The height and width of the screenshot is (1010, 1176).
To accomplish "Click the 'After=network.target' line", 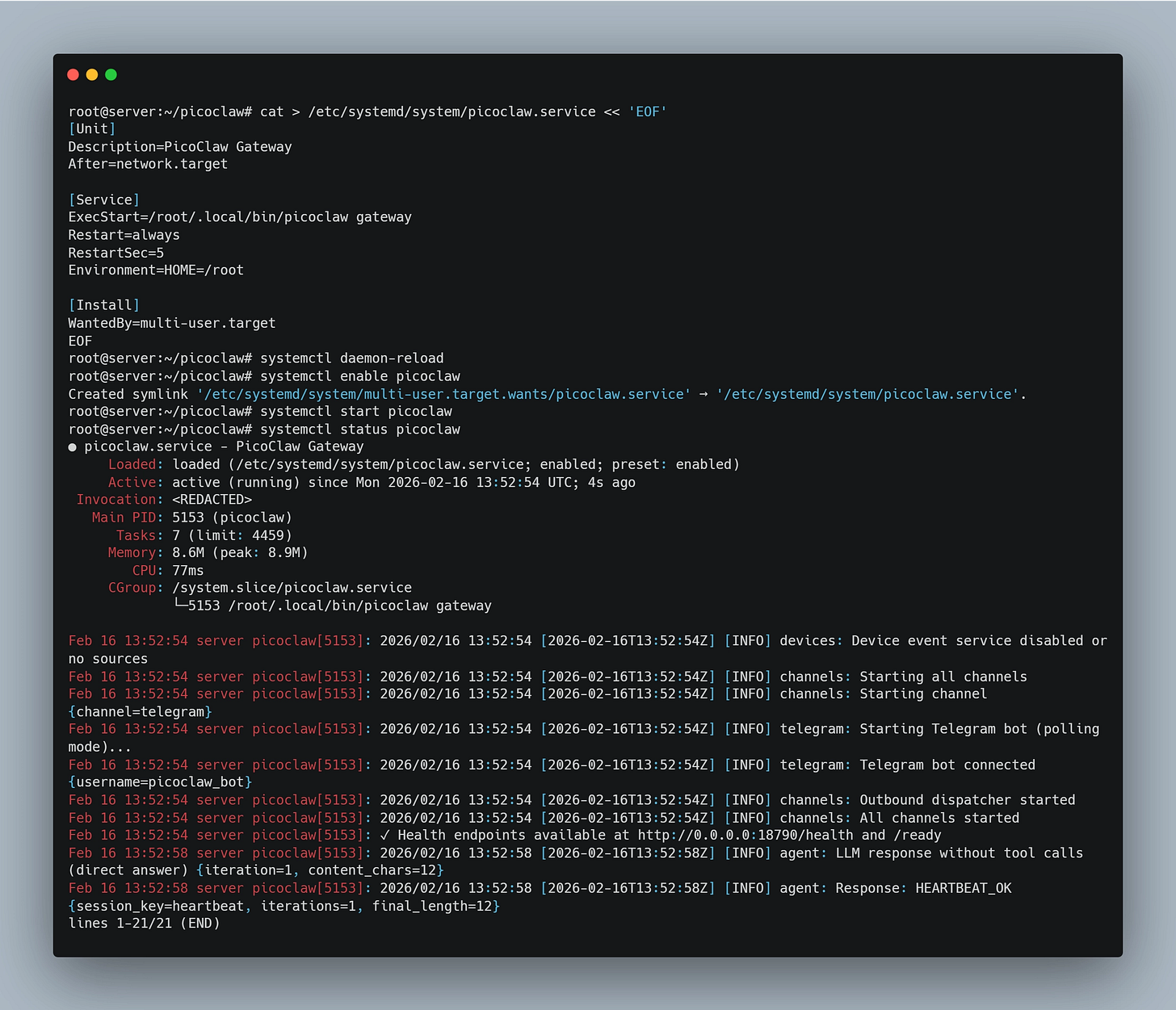I will 148,164.
